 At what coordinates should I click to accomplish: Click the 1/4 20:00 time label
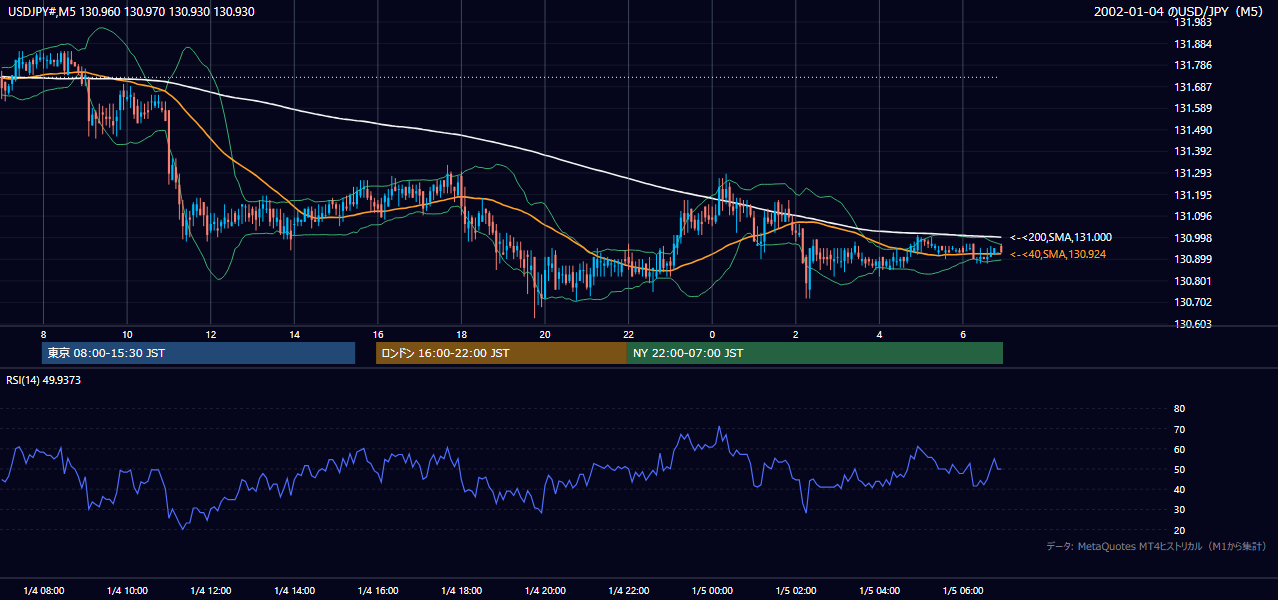point(545,590)
